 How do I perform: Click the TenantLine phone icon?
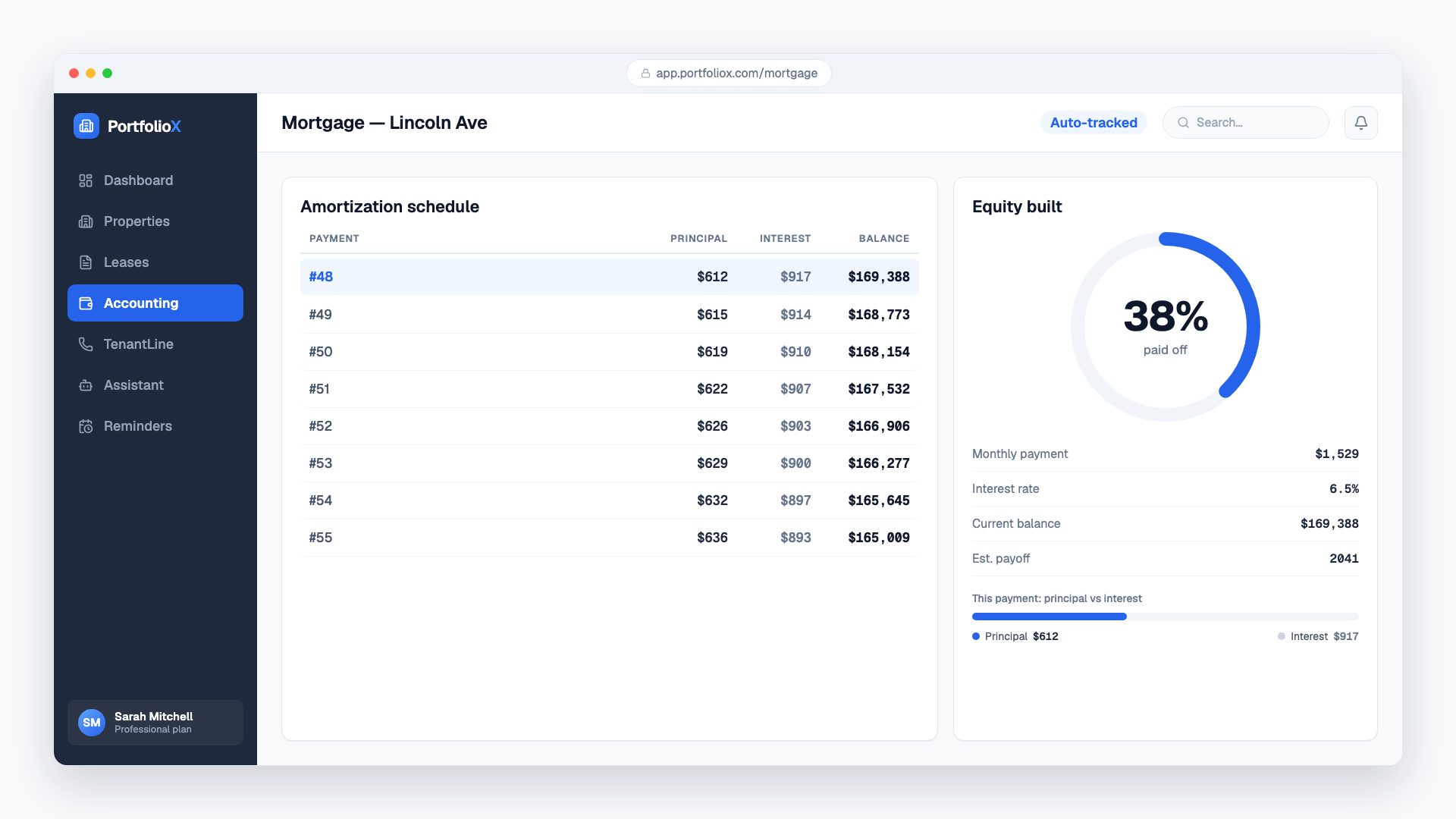tap(86, 344)
